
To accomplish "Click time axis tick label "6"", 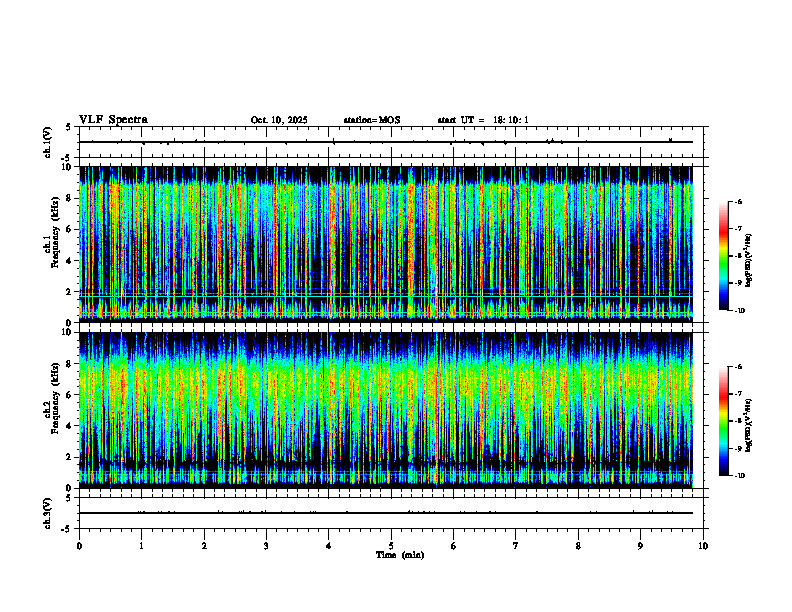I will (x=454, y=546).
